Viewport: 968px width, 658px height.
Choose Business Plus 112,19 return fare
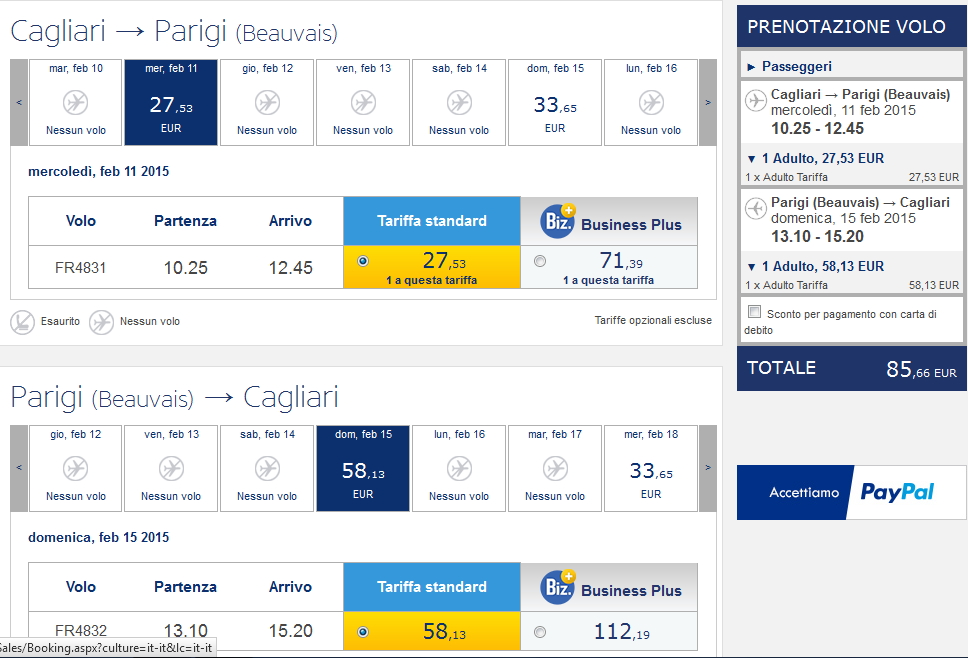540,631
